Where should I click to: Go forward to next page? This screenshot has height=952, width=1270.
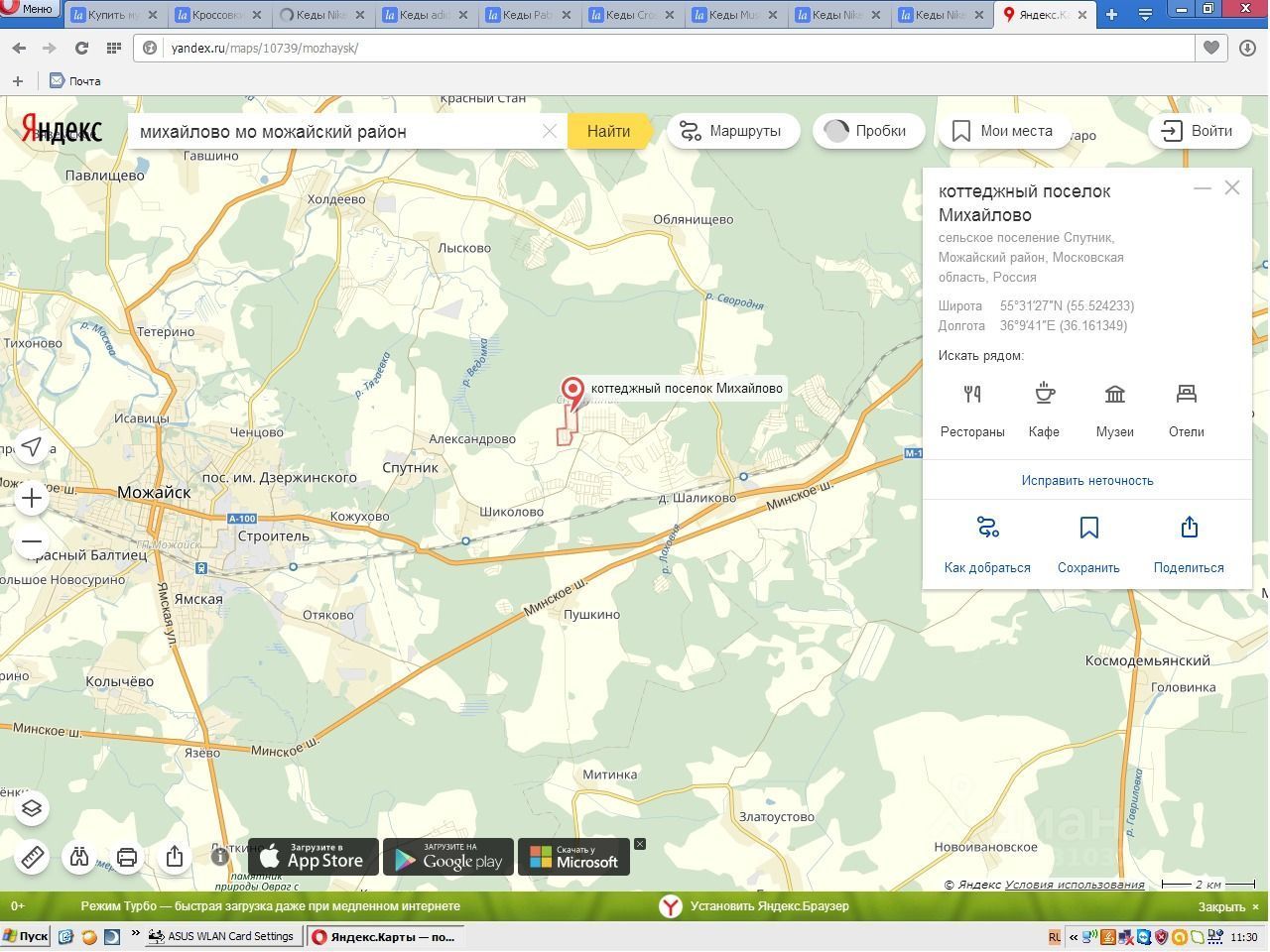pos(50,48)
